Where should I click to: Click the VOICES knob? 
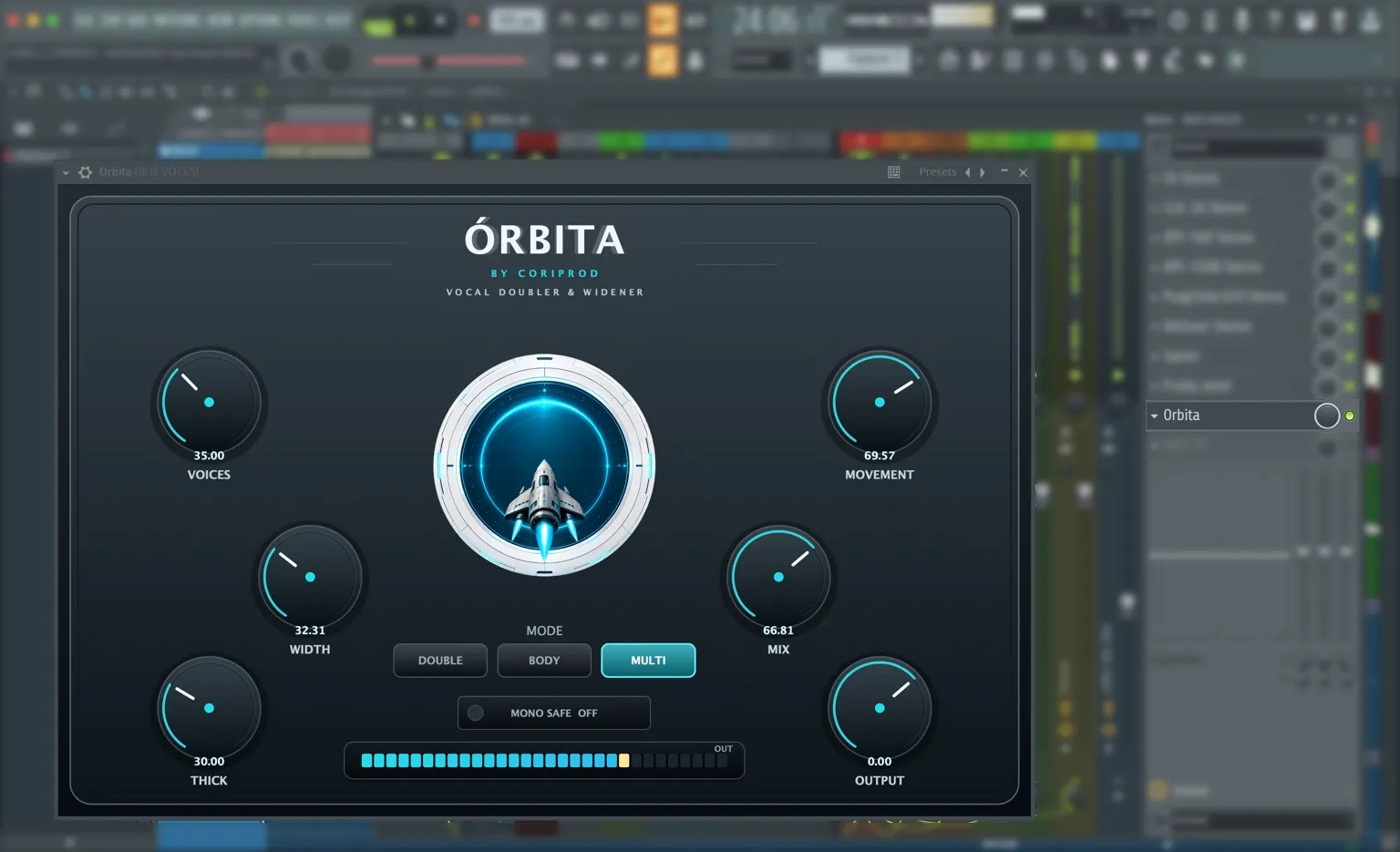209,402
